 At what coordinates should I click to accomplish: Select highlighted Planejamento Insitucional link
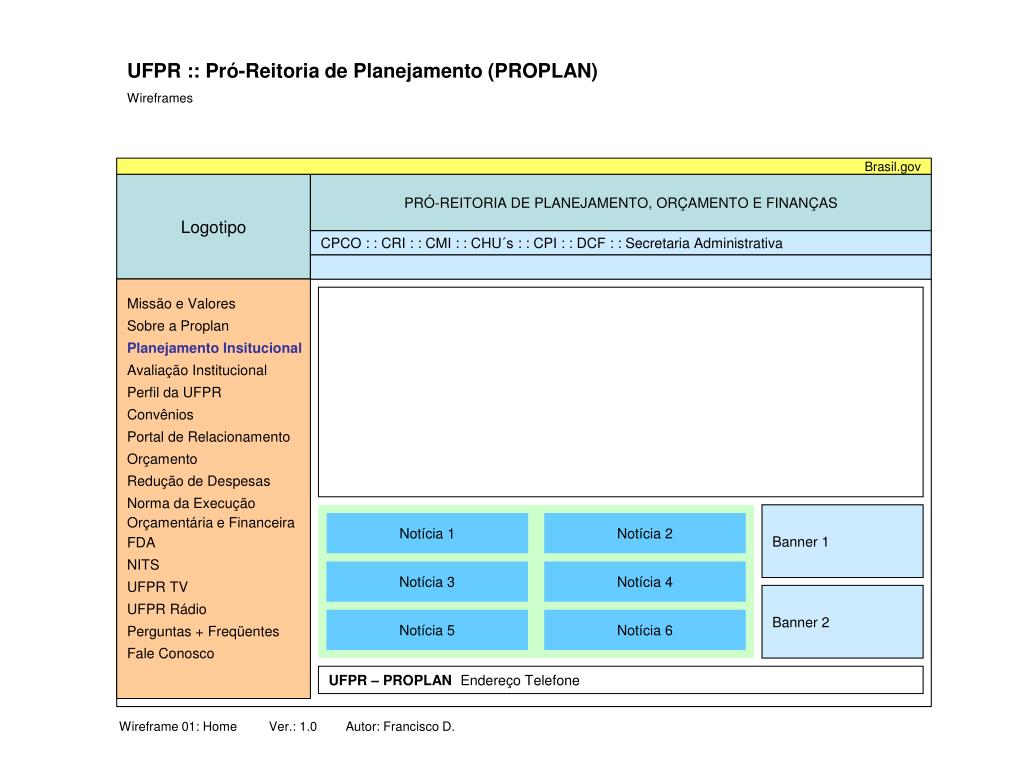214,348
